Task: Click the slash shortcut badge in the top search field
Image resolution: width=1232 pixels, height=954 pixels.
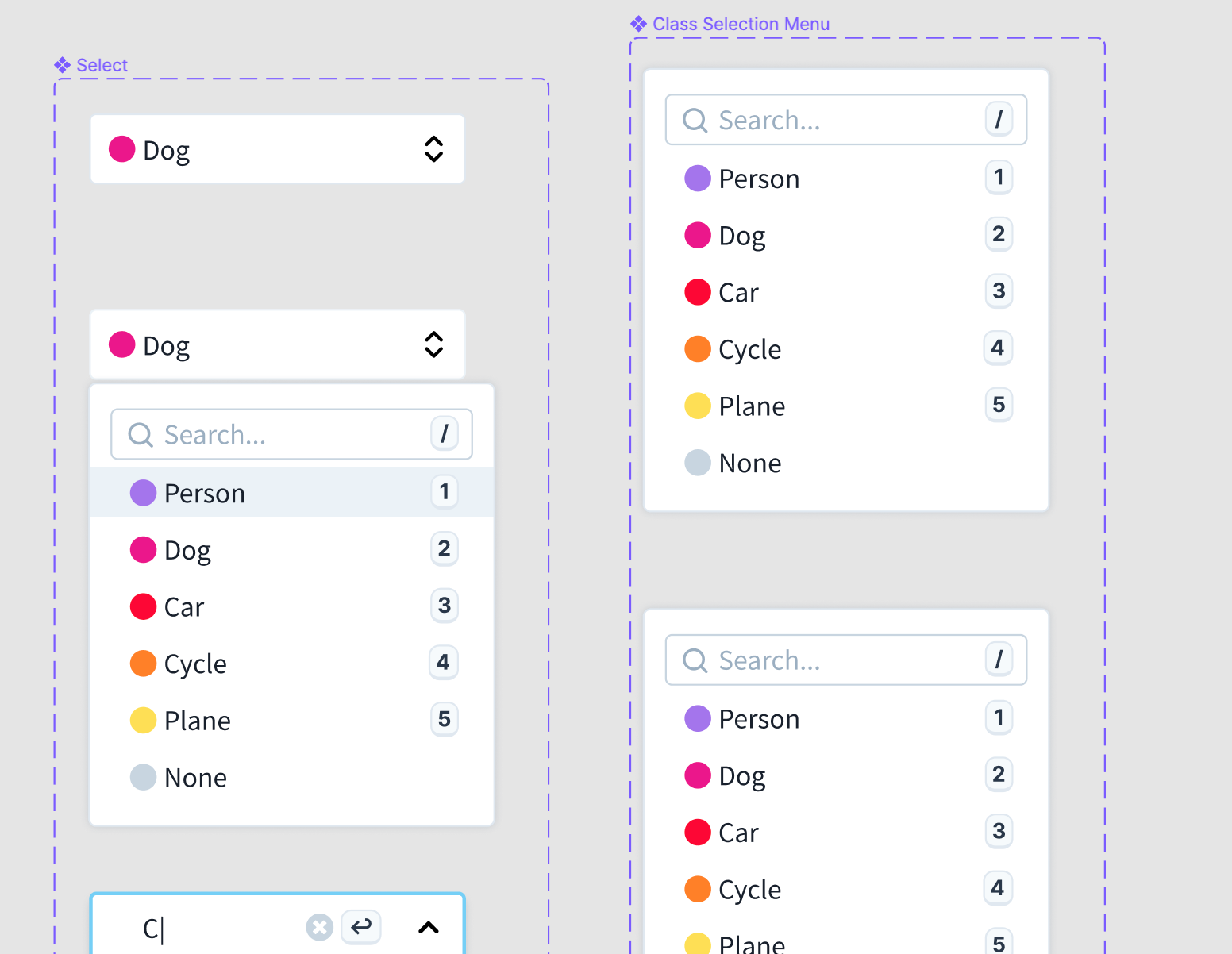Action: coord(999,120)
